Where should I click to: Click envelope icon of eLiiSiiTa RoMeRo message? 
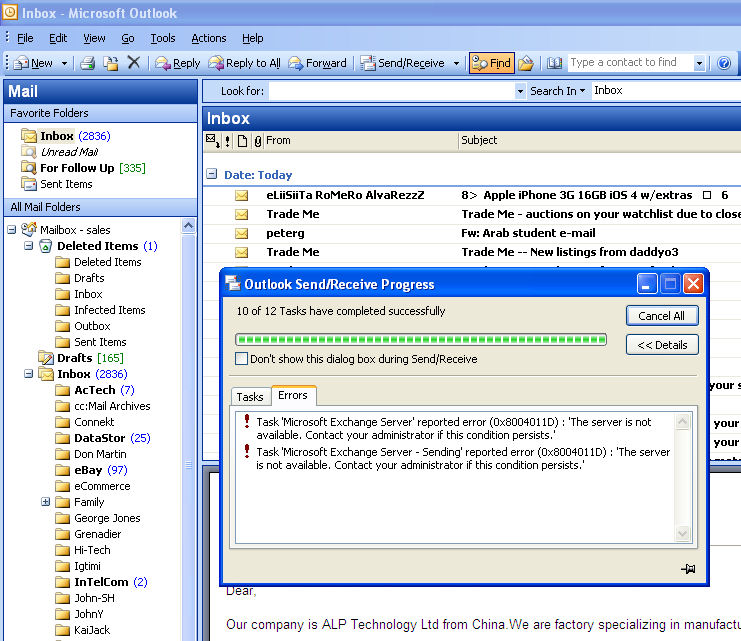(x=241, y=195)
